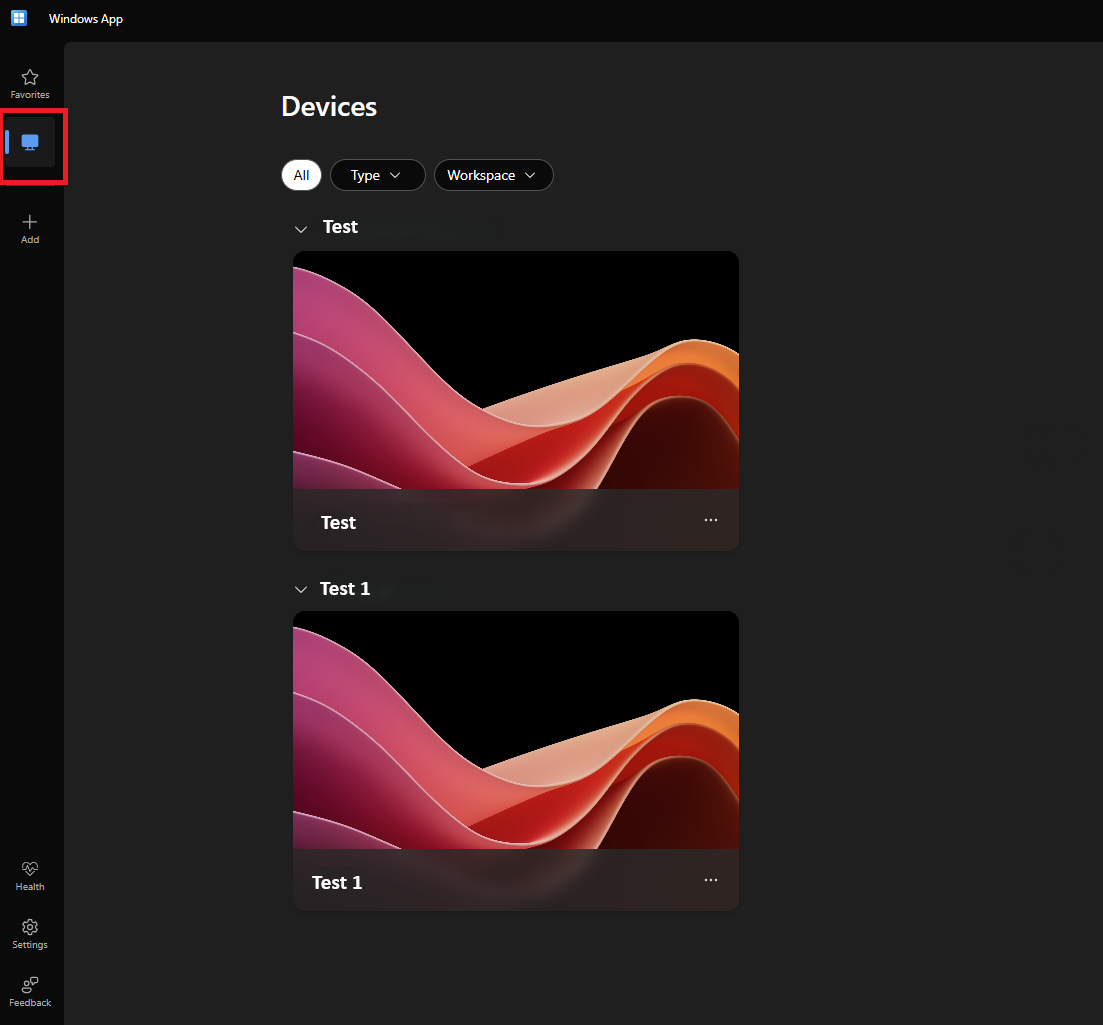Select the All filter pill
The height and width of the screenshot is (1025, 1103).
301,175
